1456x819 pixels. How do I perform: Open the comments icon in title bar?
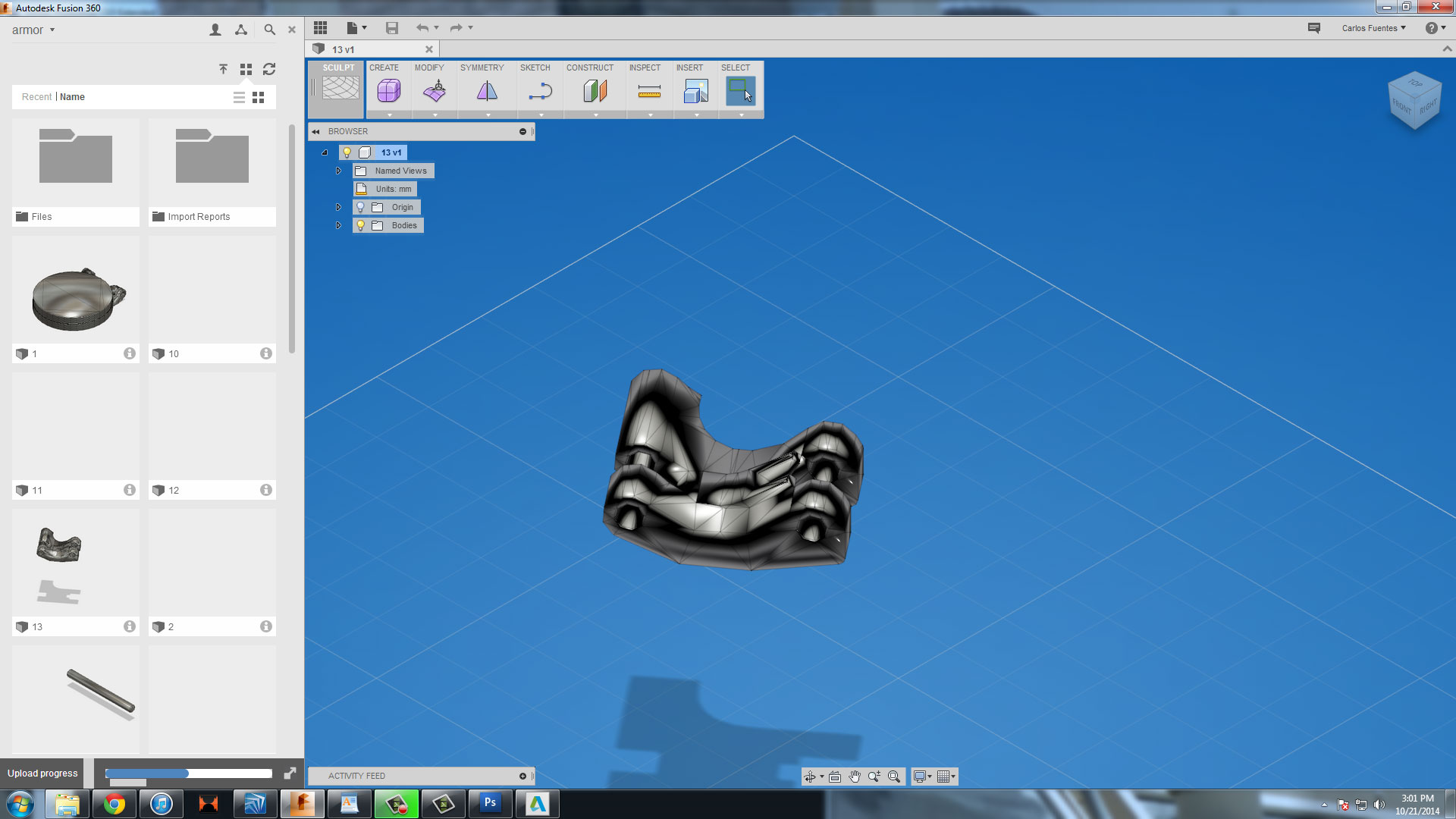pos(1314,28)
